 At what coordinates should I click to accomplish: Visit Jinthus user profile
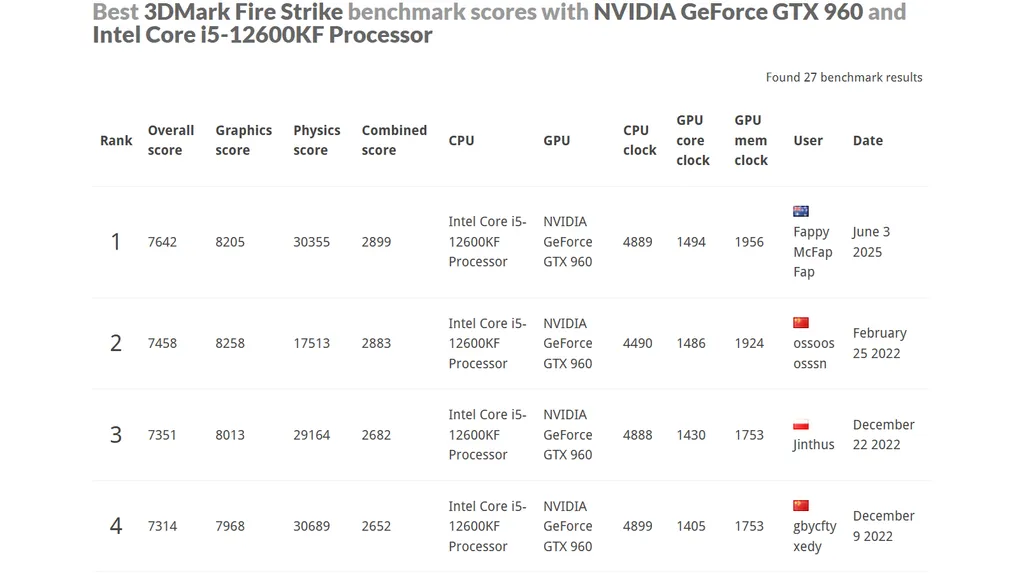(813, 445)
